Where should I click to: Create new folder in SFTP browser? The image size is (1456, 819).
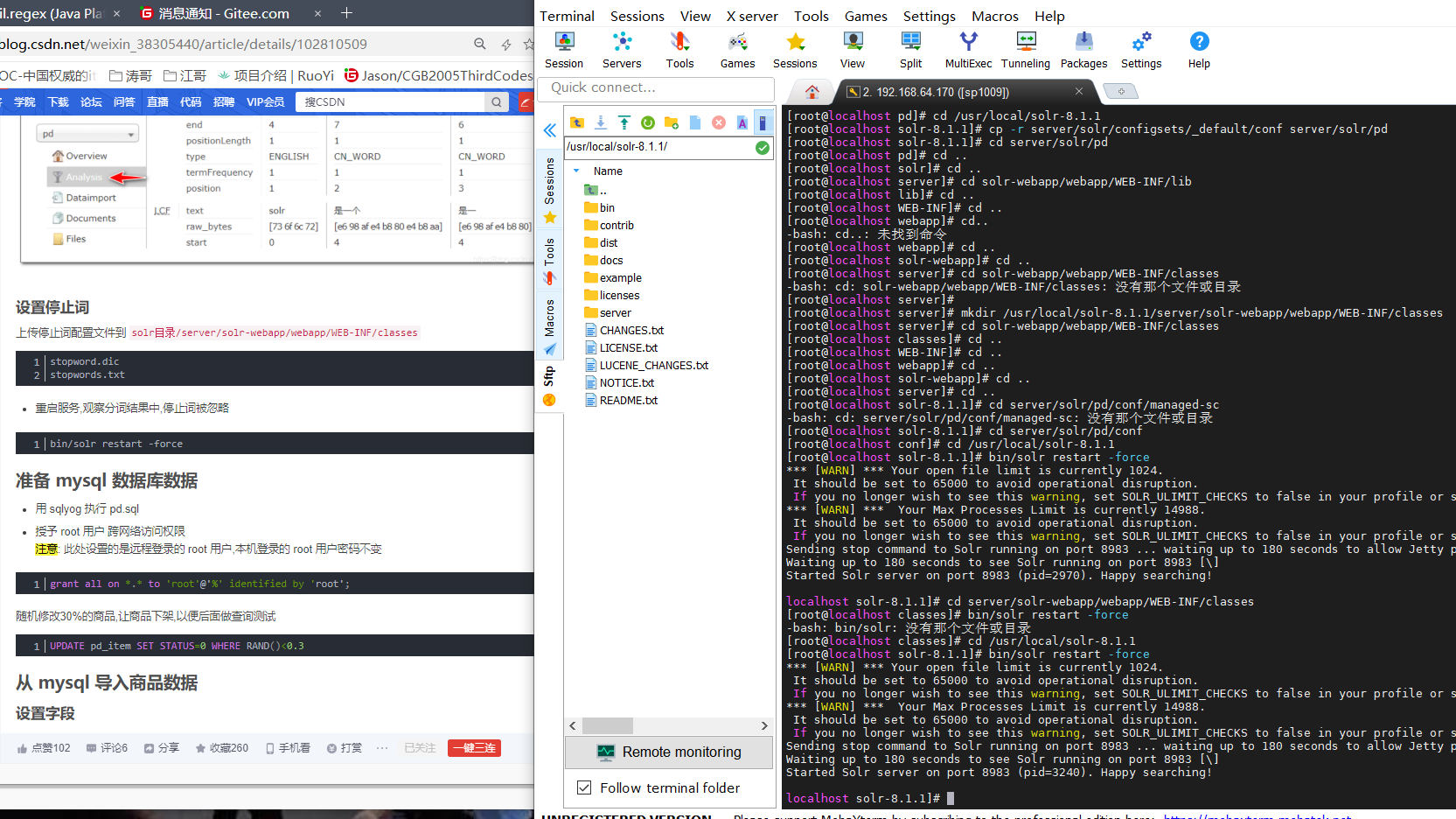pyautogui.click(x=672, y=122)
